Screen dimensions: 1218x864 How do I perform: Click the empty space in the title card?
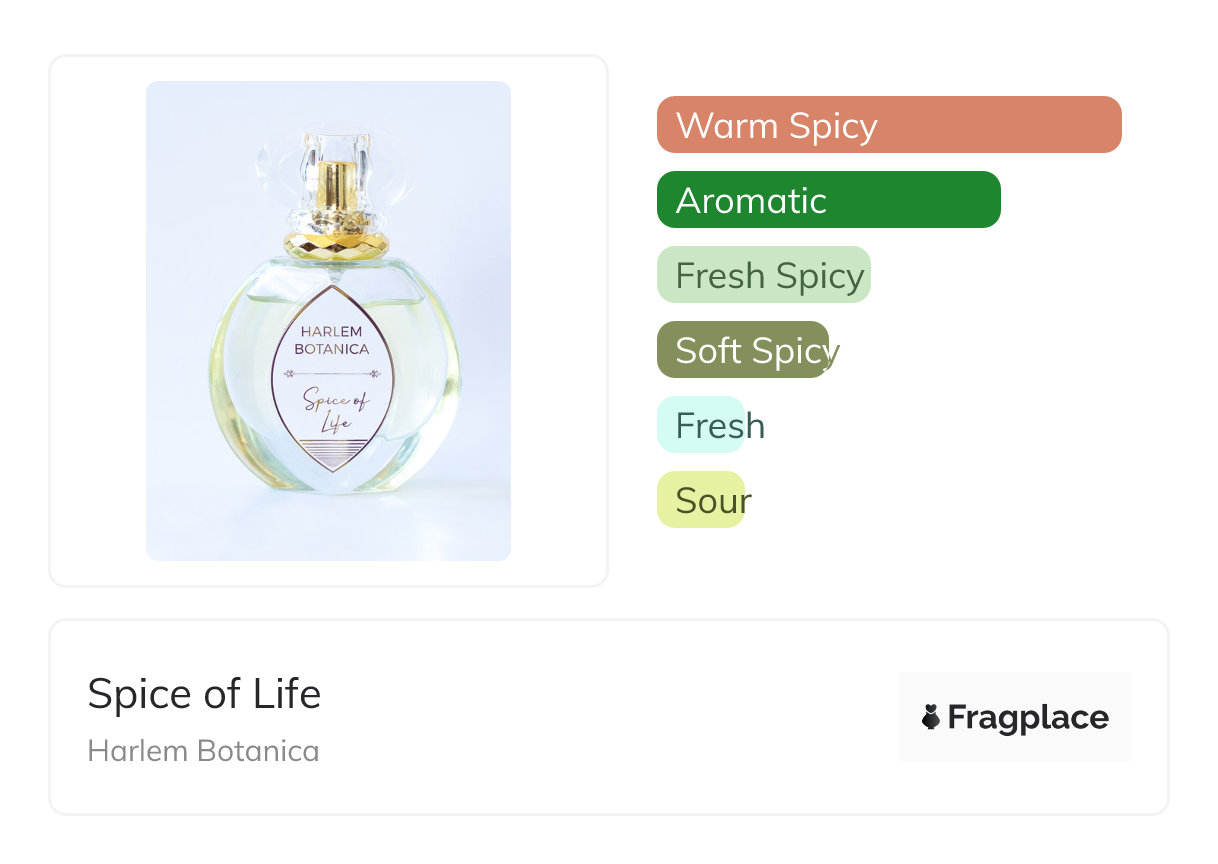coord(600,717)
